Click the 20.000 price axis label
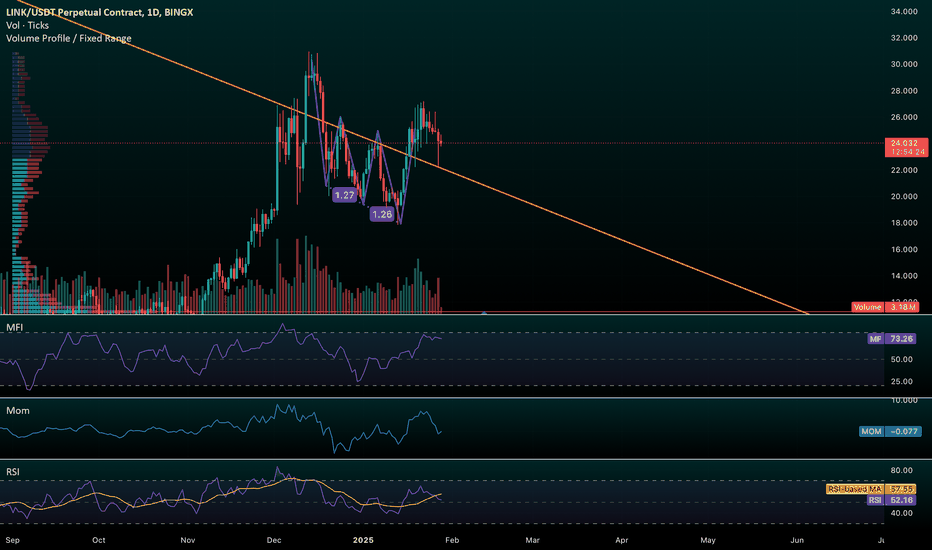Screen dimensions: 932x550 click(904, 196)
